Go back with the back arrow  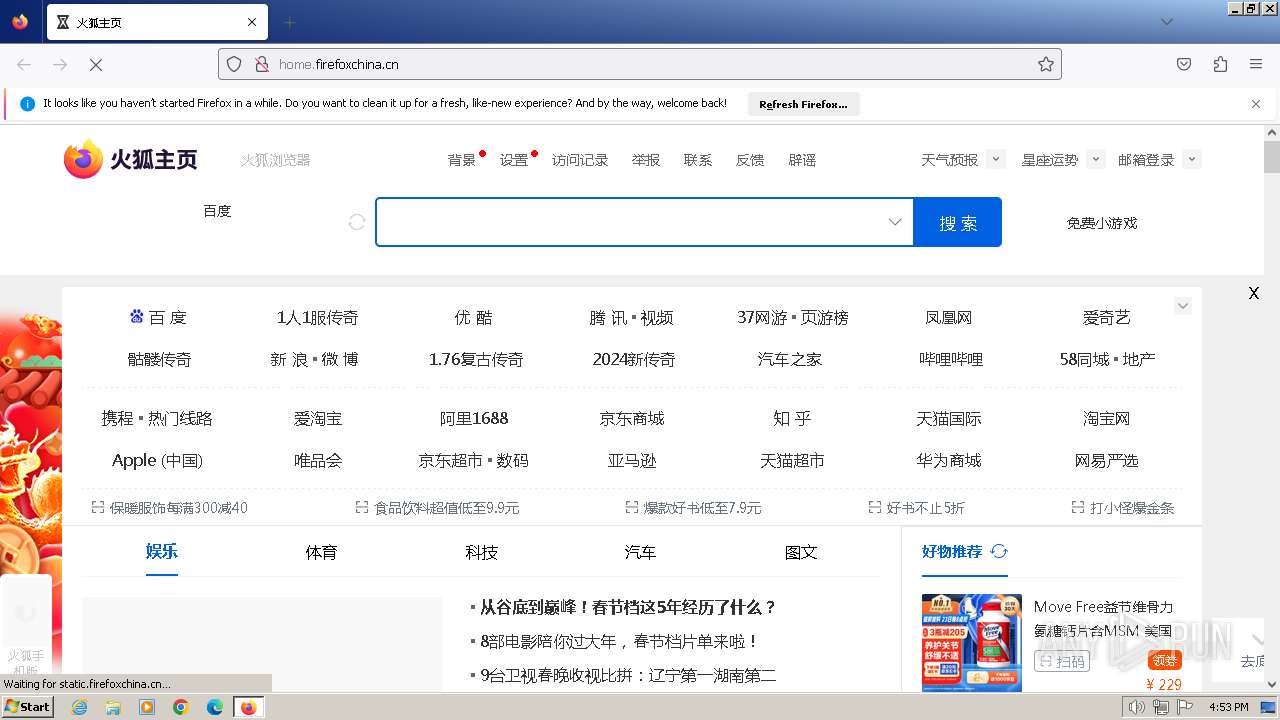coord(24,64)
